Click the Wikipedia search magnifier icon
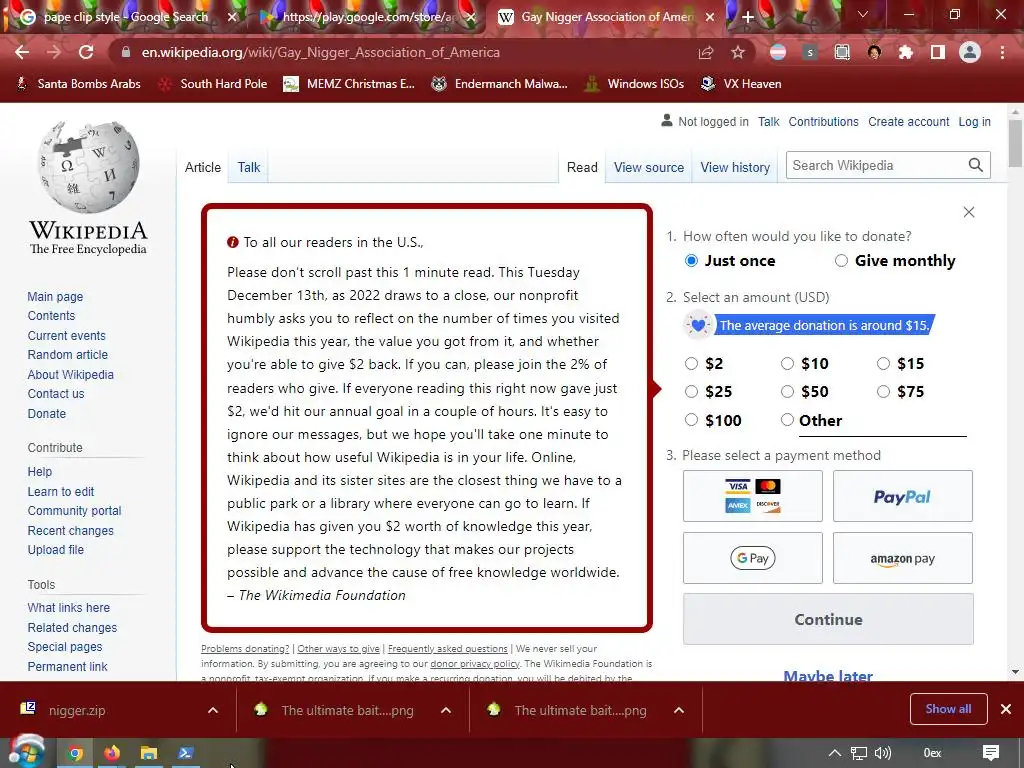 coord(976,165)
